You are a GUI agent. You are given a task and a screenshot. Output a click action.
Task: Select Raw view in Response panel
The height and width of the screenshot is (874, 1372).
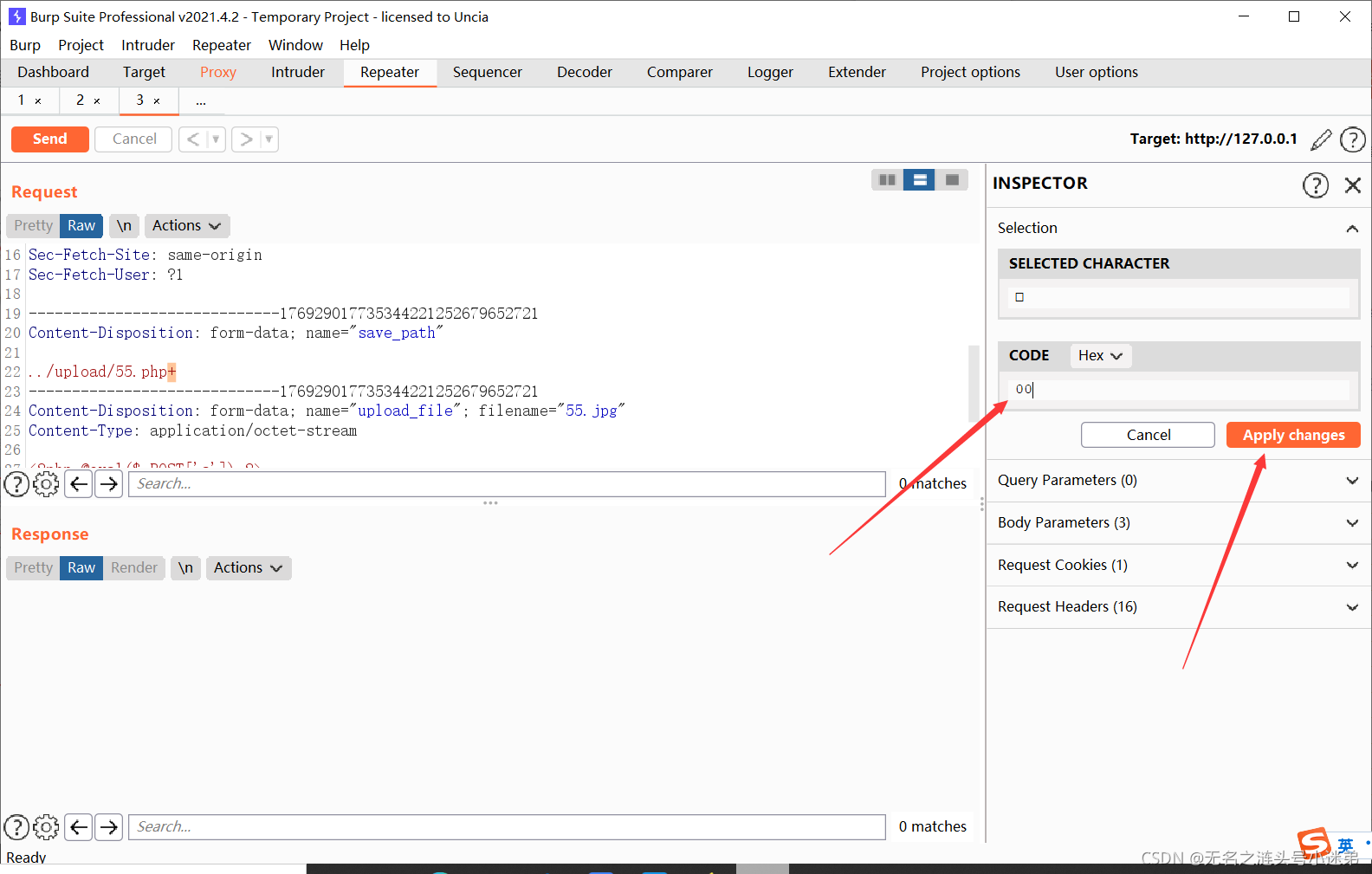click(81, 567)
